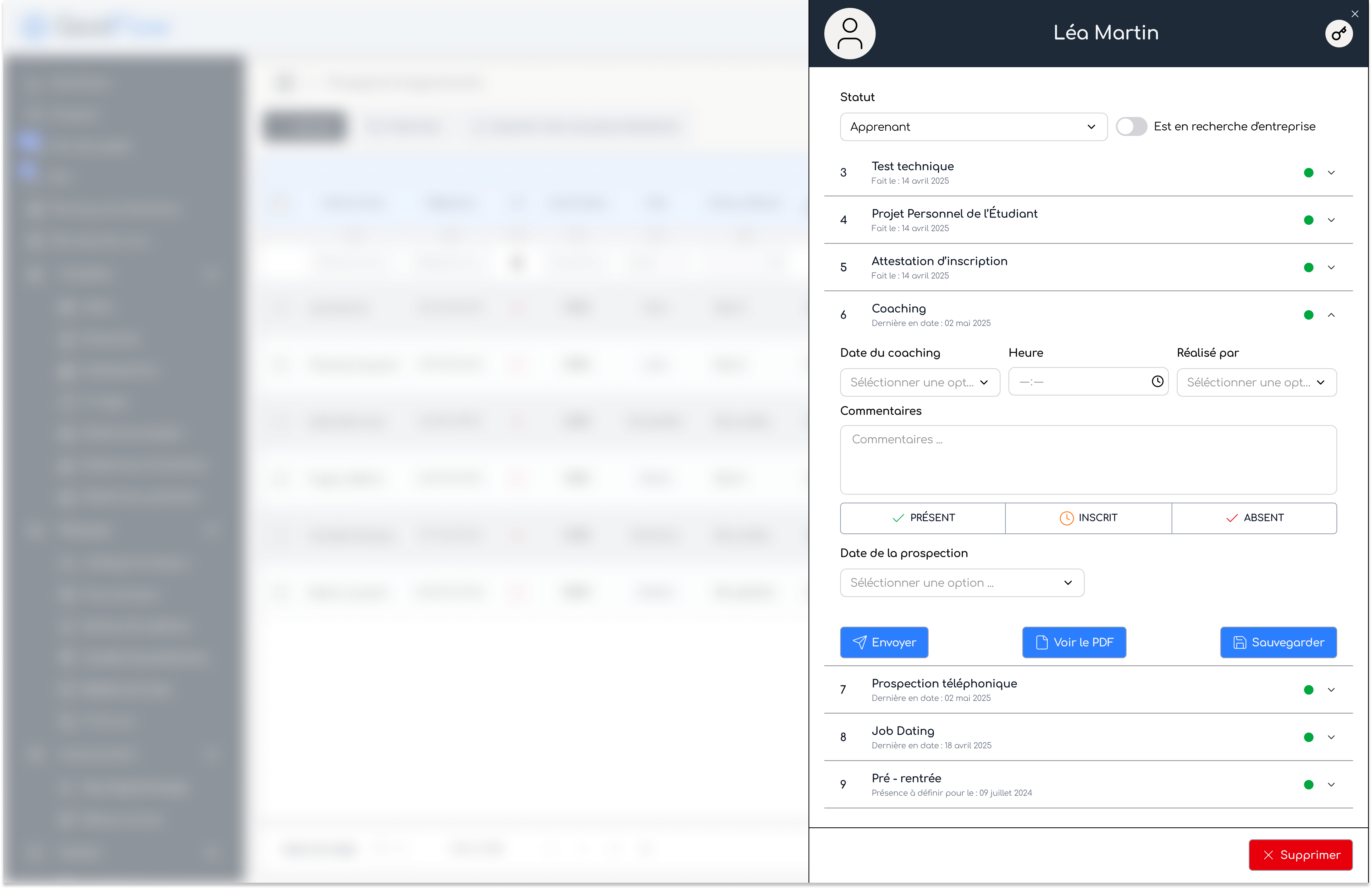Set attendance to INSCRIT

tap(1088, 518)
